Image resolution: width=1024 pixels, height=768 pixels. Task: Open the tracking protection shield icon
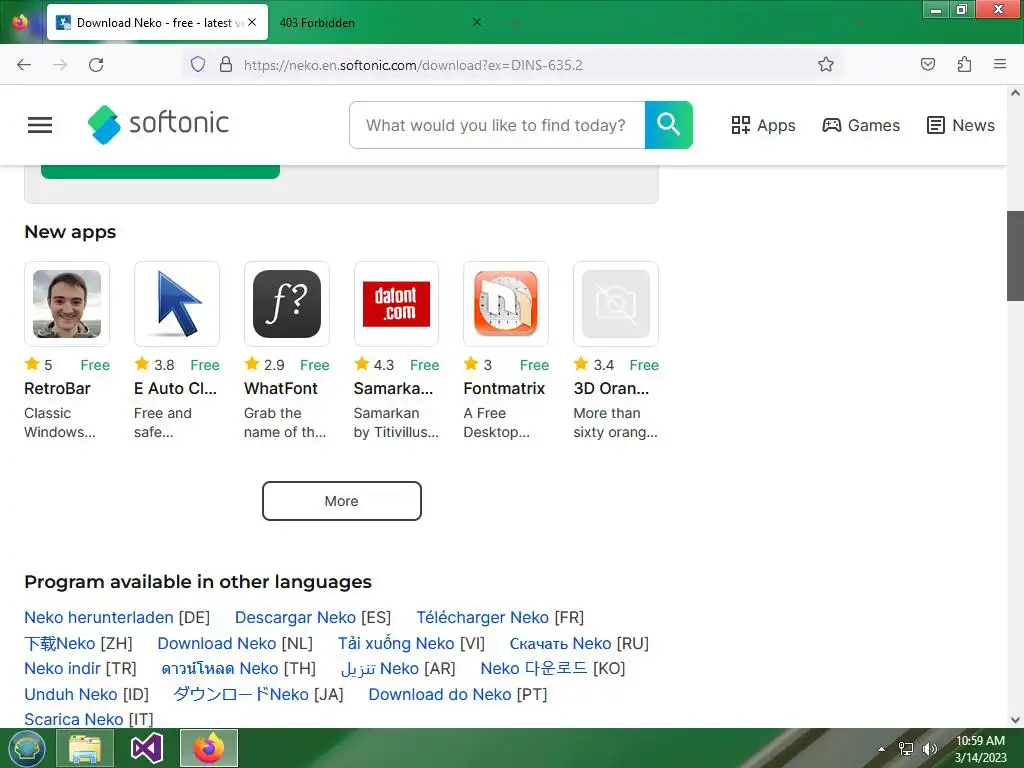(198, 64)
